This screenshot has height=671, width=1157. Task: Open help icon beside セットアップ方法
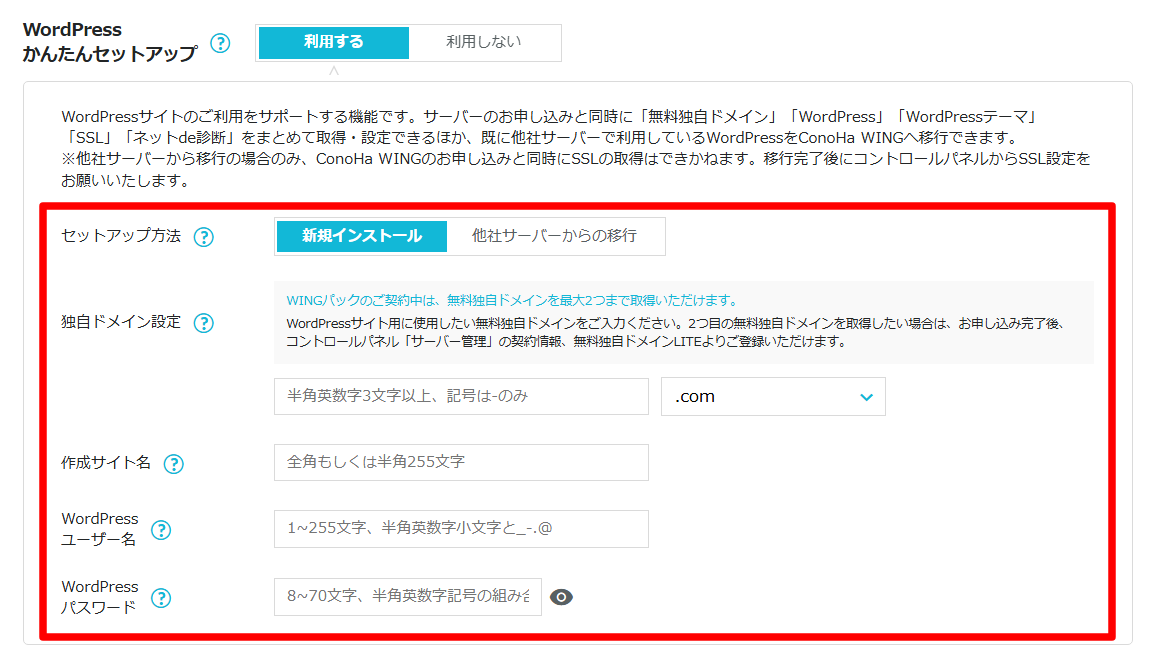pyautogui.click(x=204, y=237)
